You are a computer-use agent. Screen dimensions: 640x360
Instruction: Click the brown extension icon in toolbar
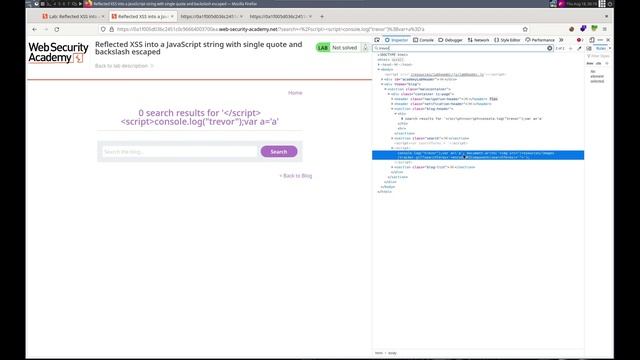coord(571,29)
